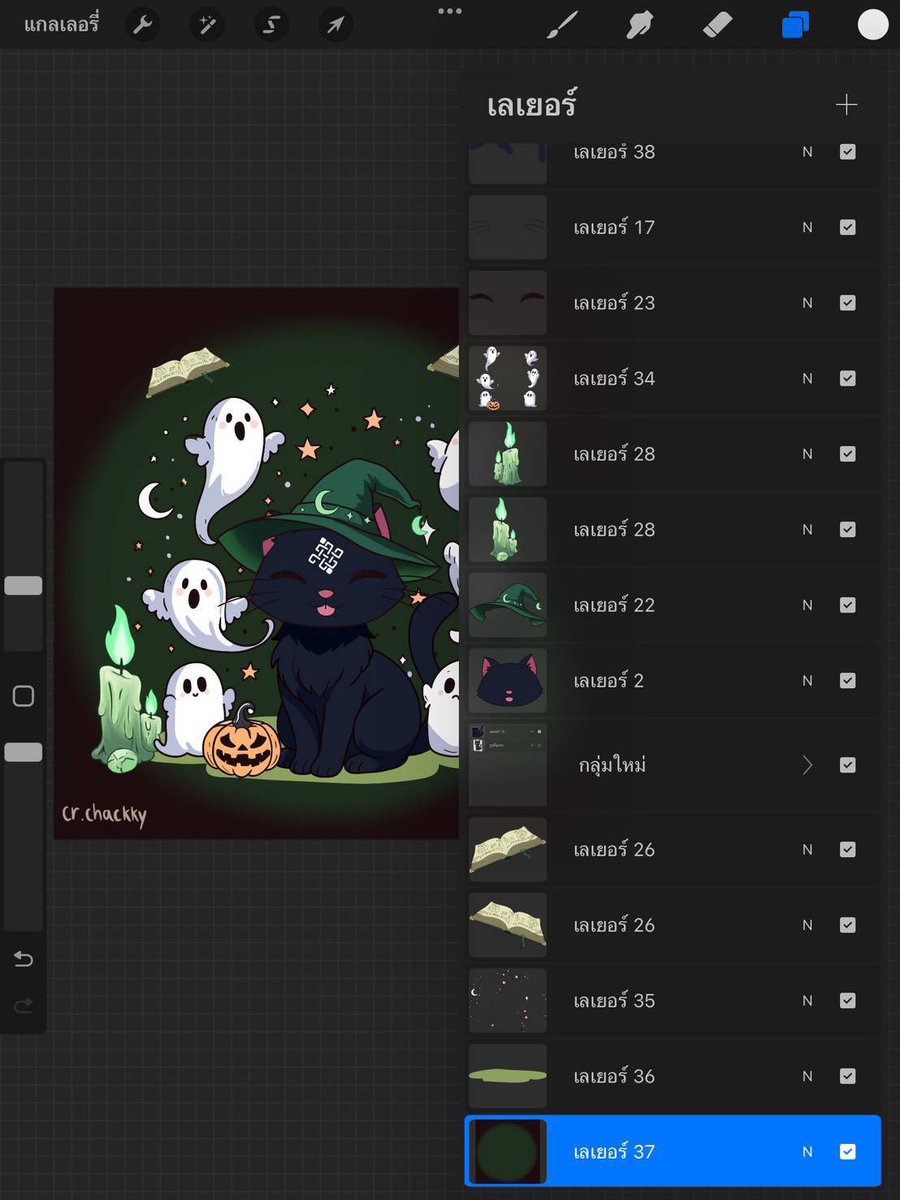Open blend mode N for เลเยอร์ 38

pyautogui.click(x=807, y=152)
